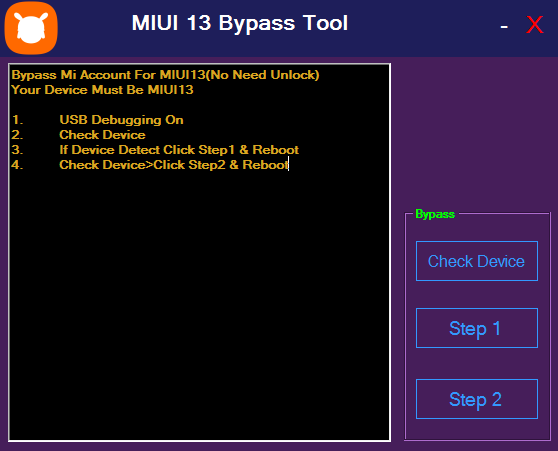Click the green Bypass group label
Screen dimensions: 558x451
click(435, 214)
